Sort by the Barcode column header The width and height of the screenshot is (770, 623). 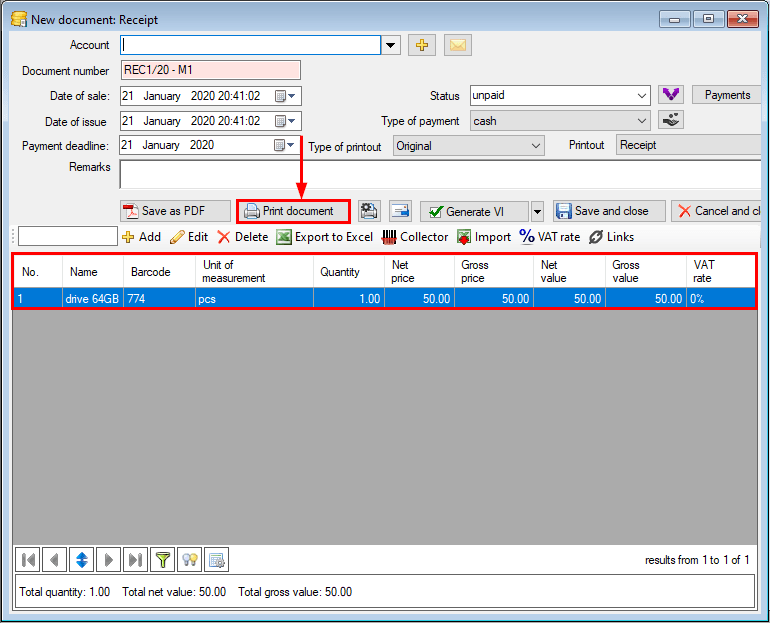[159, 271]
